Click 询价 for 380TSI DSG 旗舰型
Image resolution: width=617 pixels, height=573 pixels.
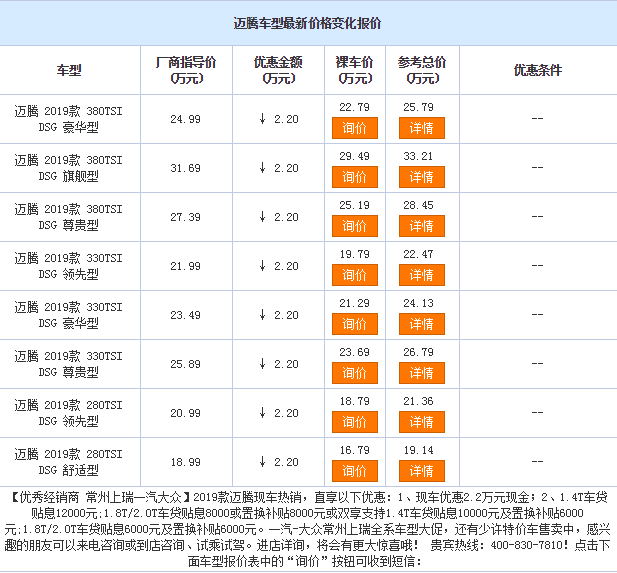point(355,177)
